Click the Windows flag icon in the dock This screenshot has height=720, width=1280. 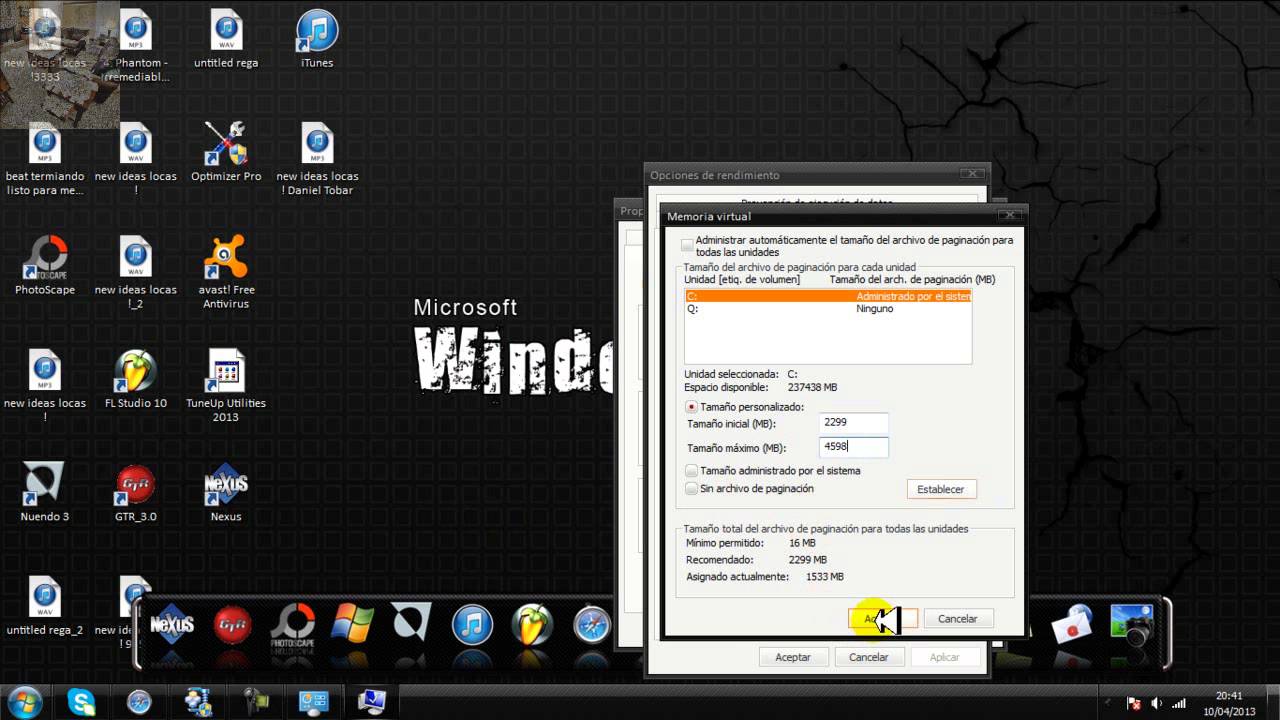352,625
